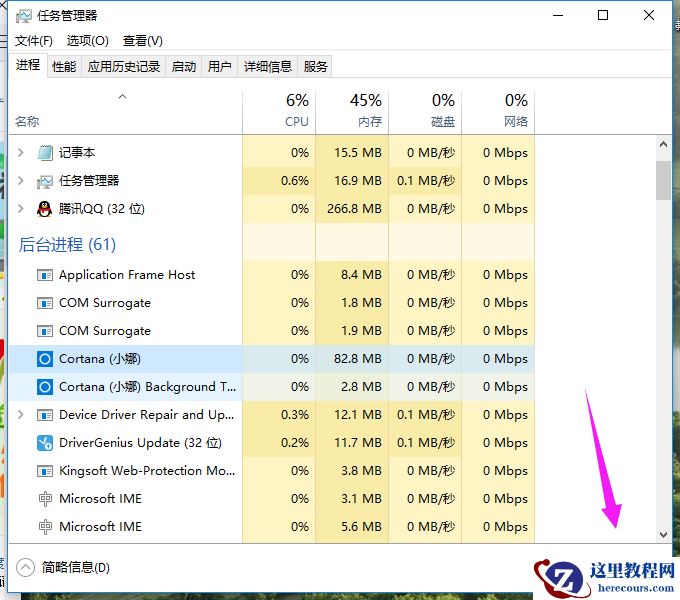The width and height of the screenshot is (680, 600).
Task: Select the Cortana (小娜) process name
Action: click(100, 359)
